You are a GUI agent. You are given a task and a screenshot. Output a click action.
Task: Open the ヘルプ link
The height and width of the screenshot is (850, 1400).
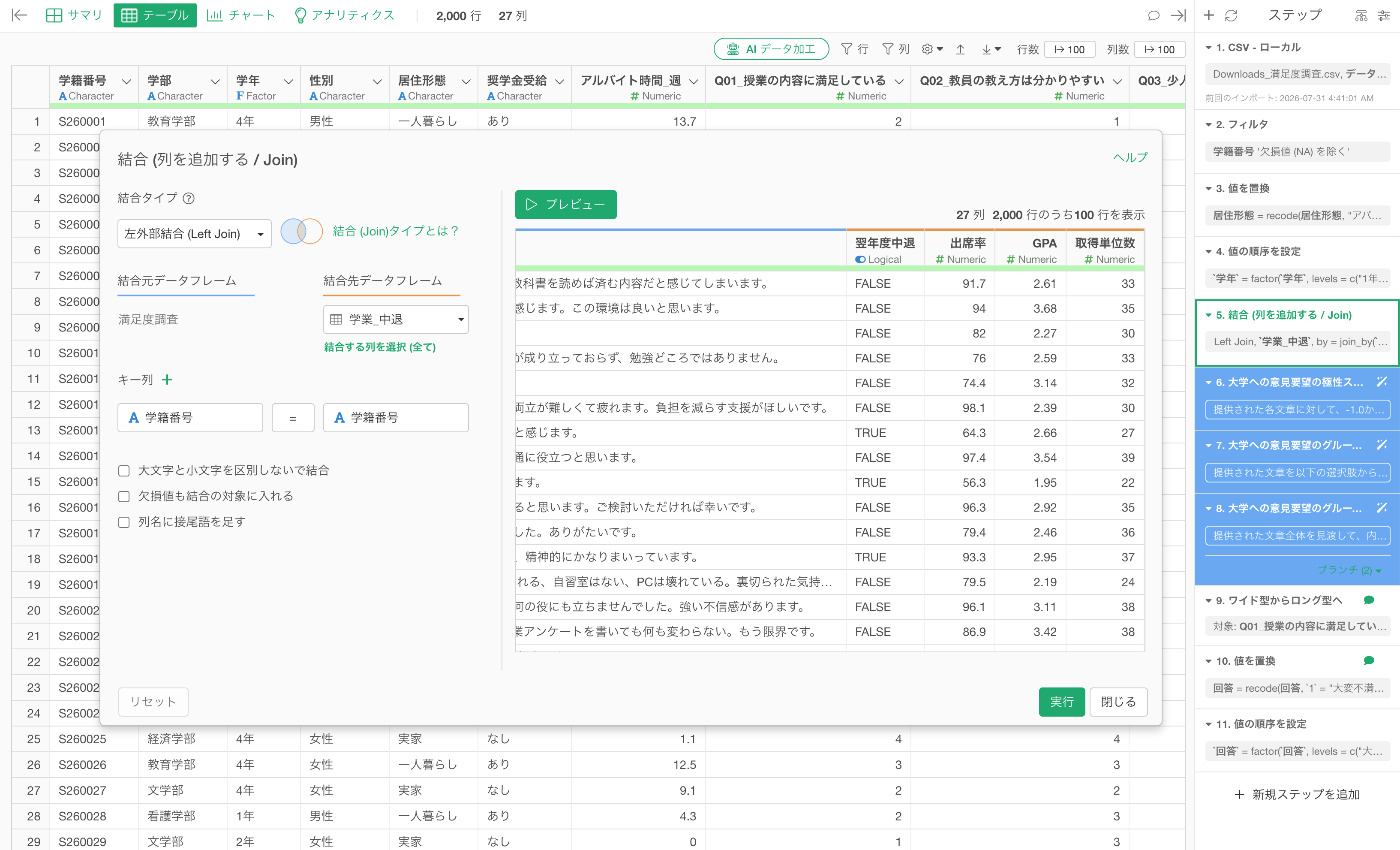pyautogui.click(x=1130, y=157)
